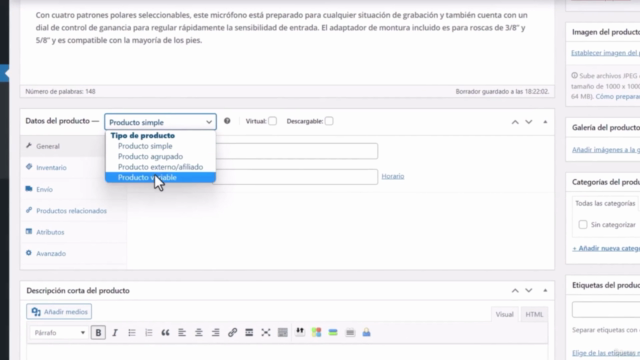Click Elige de las etiquetas link
Image resolution: width=640 pixels, height=360 pixels.
[x=606, y=353]
